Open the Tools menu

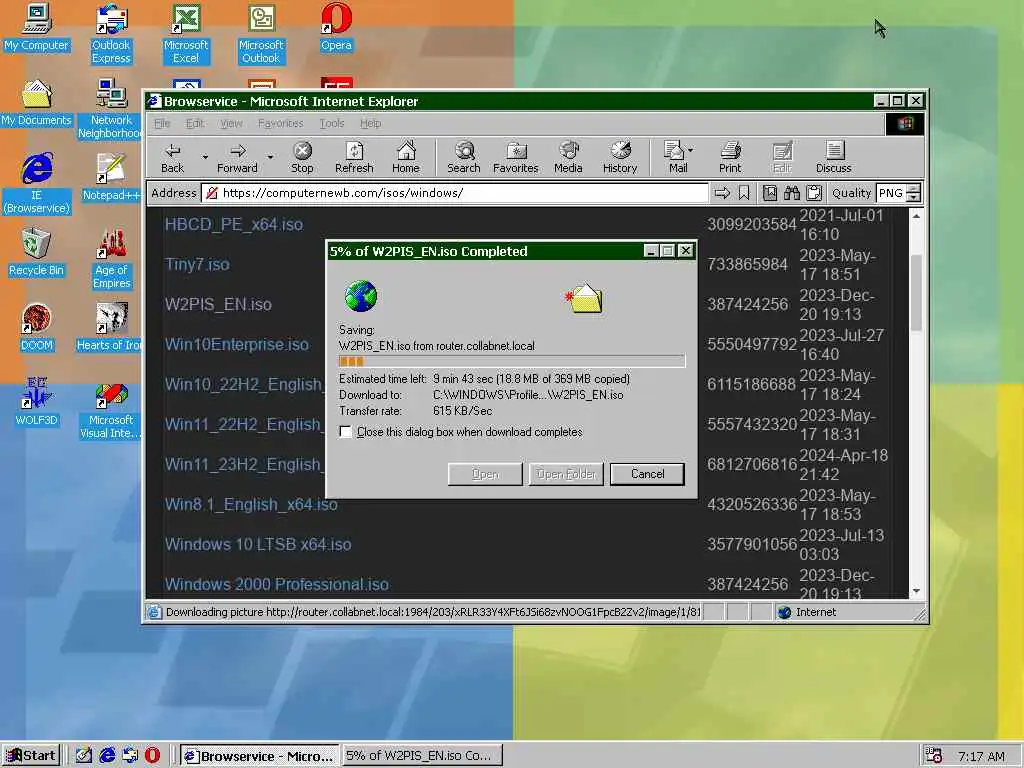pyautogui.click(x=332, y=123)
